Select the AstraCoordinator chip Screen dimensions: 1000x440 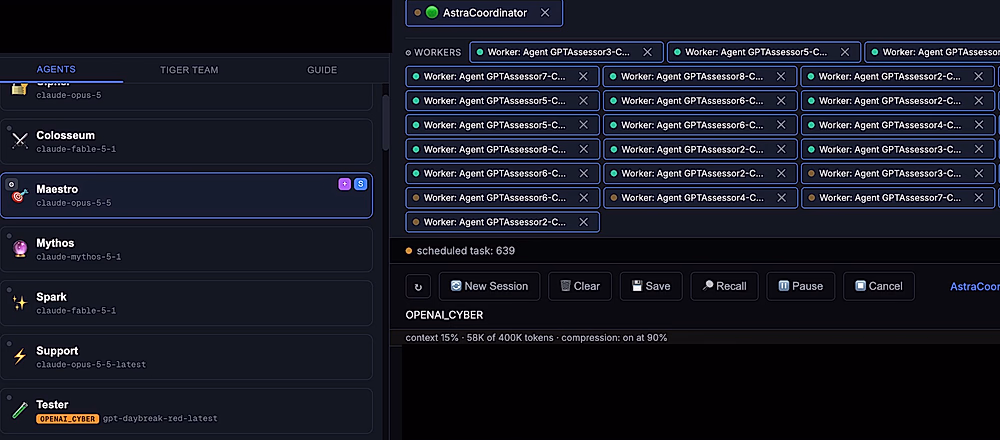(484, 13)
